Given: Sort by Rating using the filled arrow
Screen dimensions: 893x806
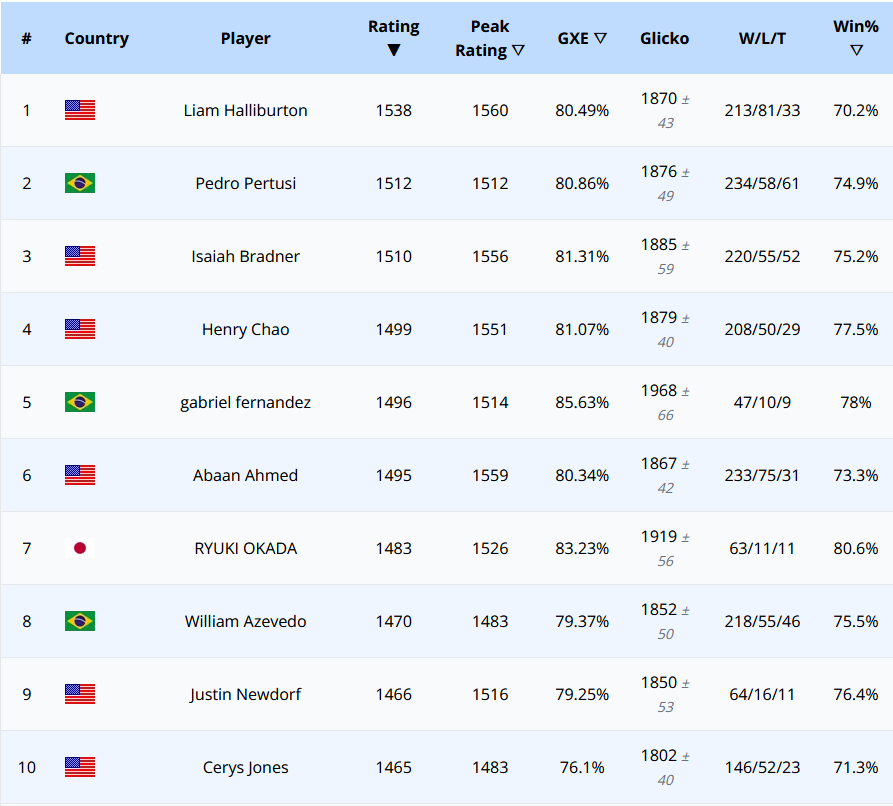Looking at the screenshot, I should (394, 50).
